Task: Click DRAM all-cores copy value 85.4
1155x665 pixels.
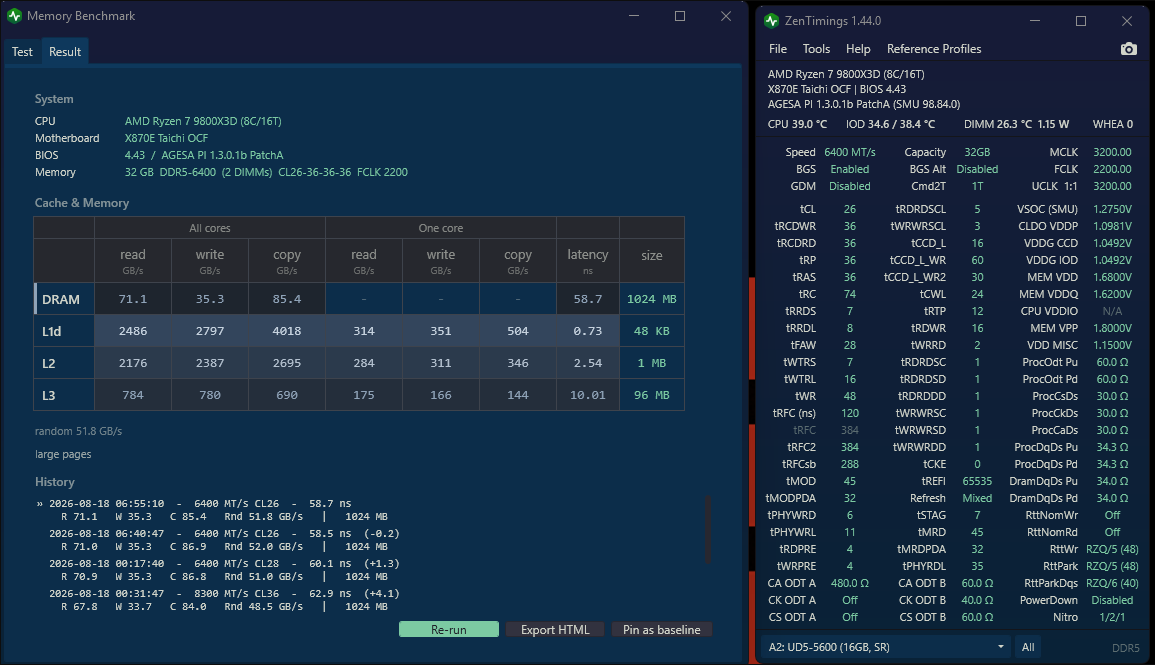Action: (x=287, y=299)
